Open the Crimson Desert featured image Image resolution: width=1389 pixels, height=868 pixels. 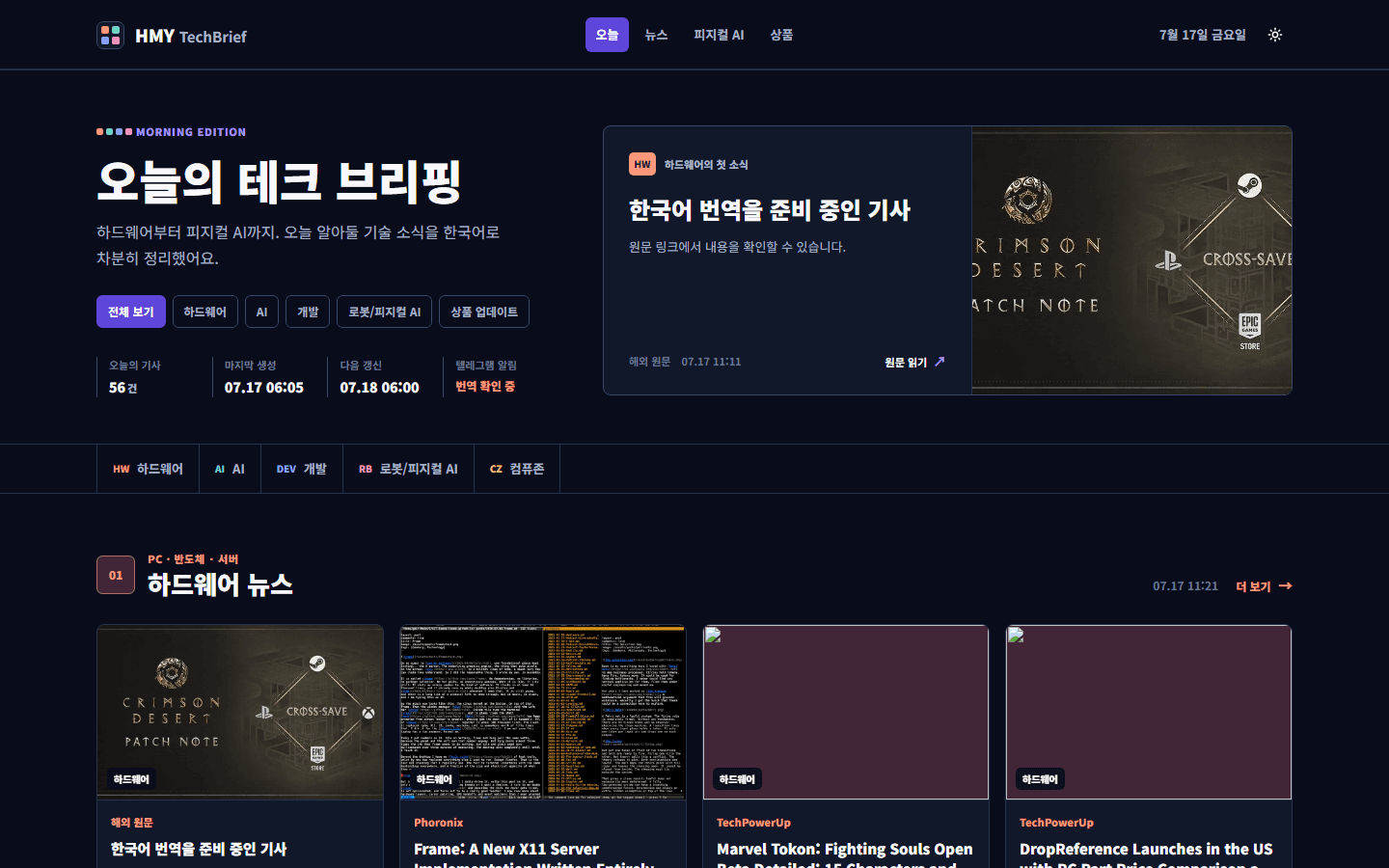[1131, 260]
